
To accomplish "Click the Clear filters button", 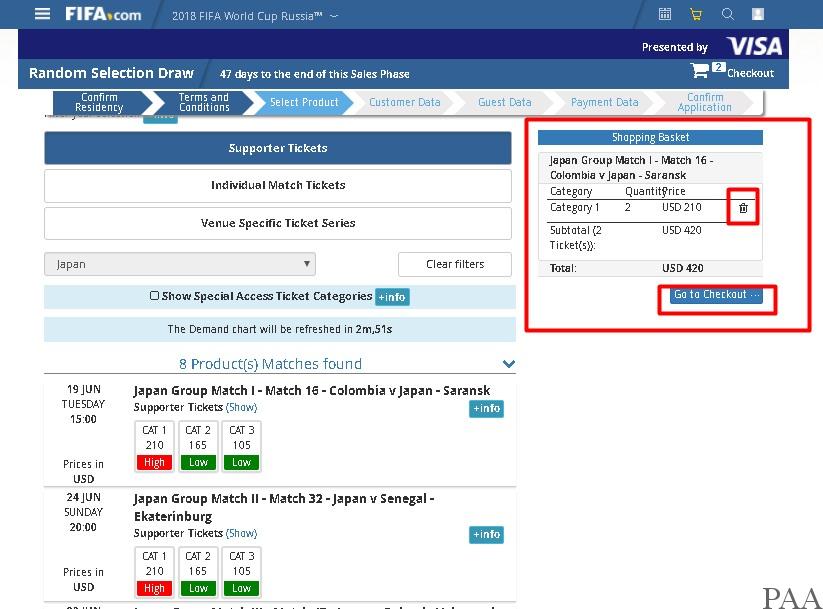I will pos(455,264).
